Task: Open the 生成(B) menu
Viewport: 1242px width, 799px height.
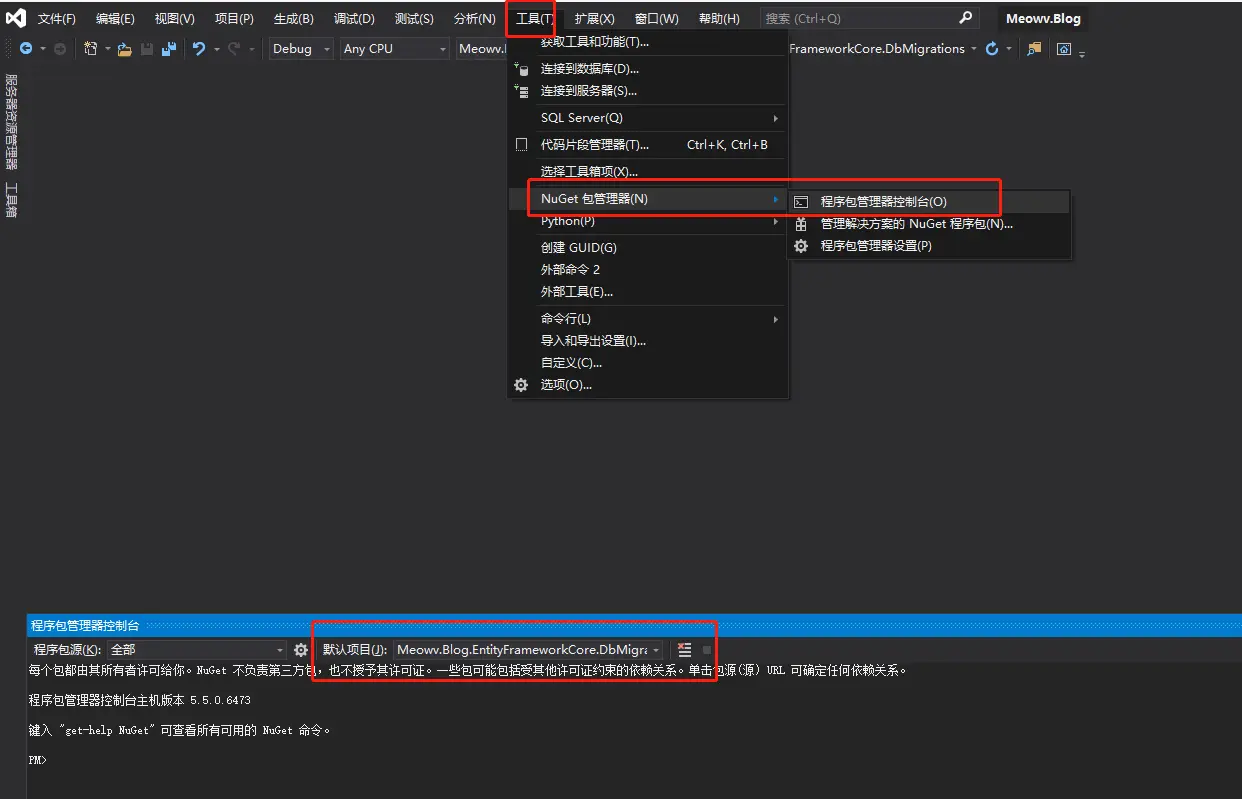Action: (294, 19)
